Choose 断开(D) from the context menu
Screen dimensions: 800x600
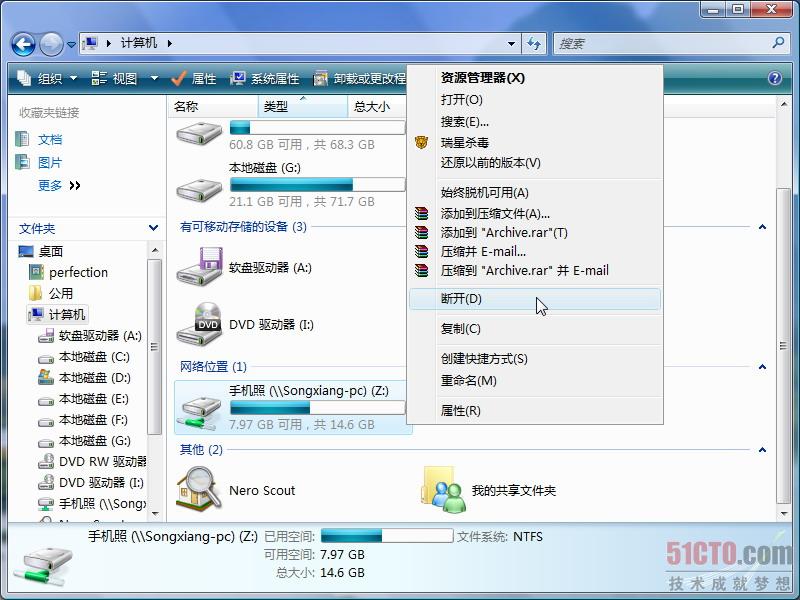(x=461, y=299)
